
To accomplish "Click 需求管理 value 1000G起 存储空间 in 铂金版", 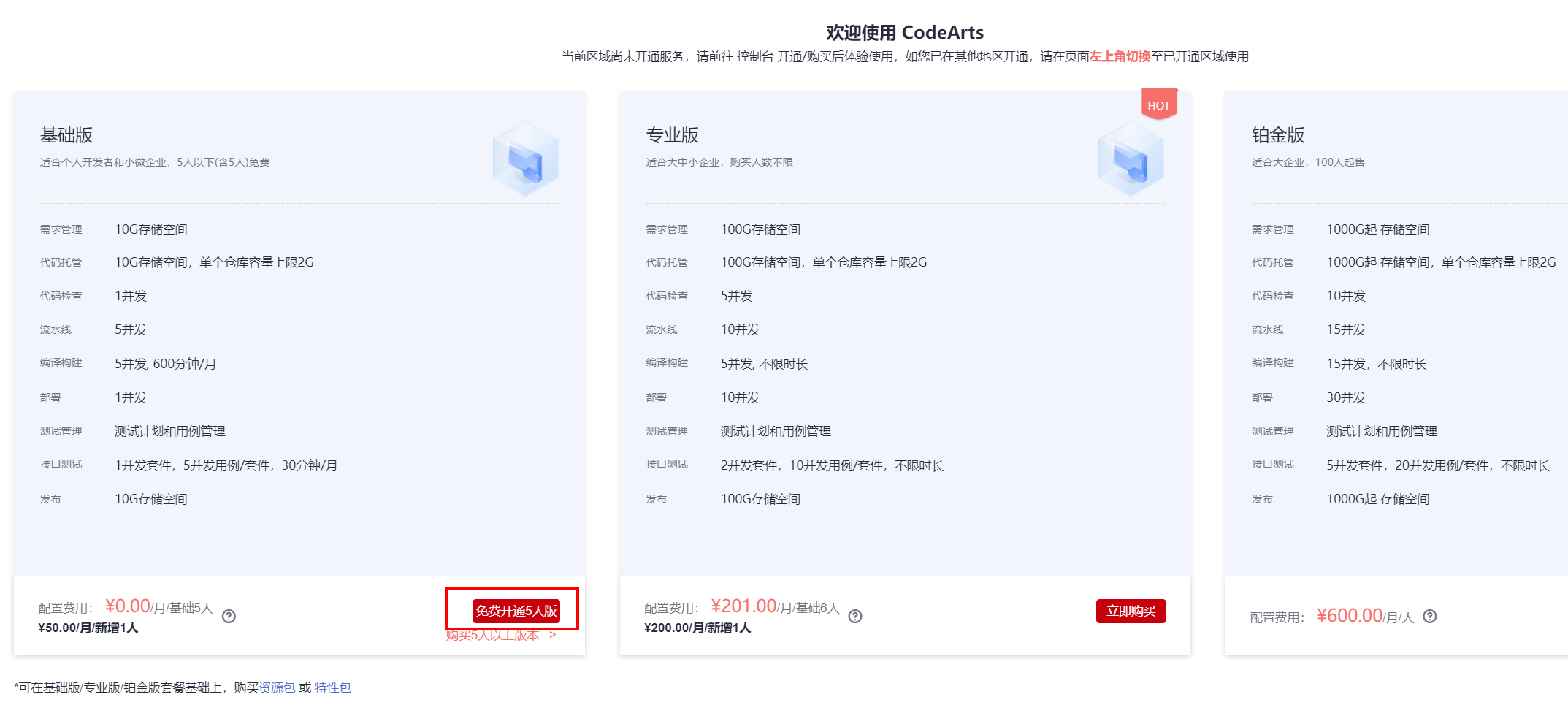I will point(1378,229).
